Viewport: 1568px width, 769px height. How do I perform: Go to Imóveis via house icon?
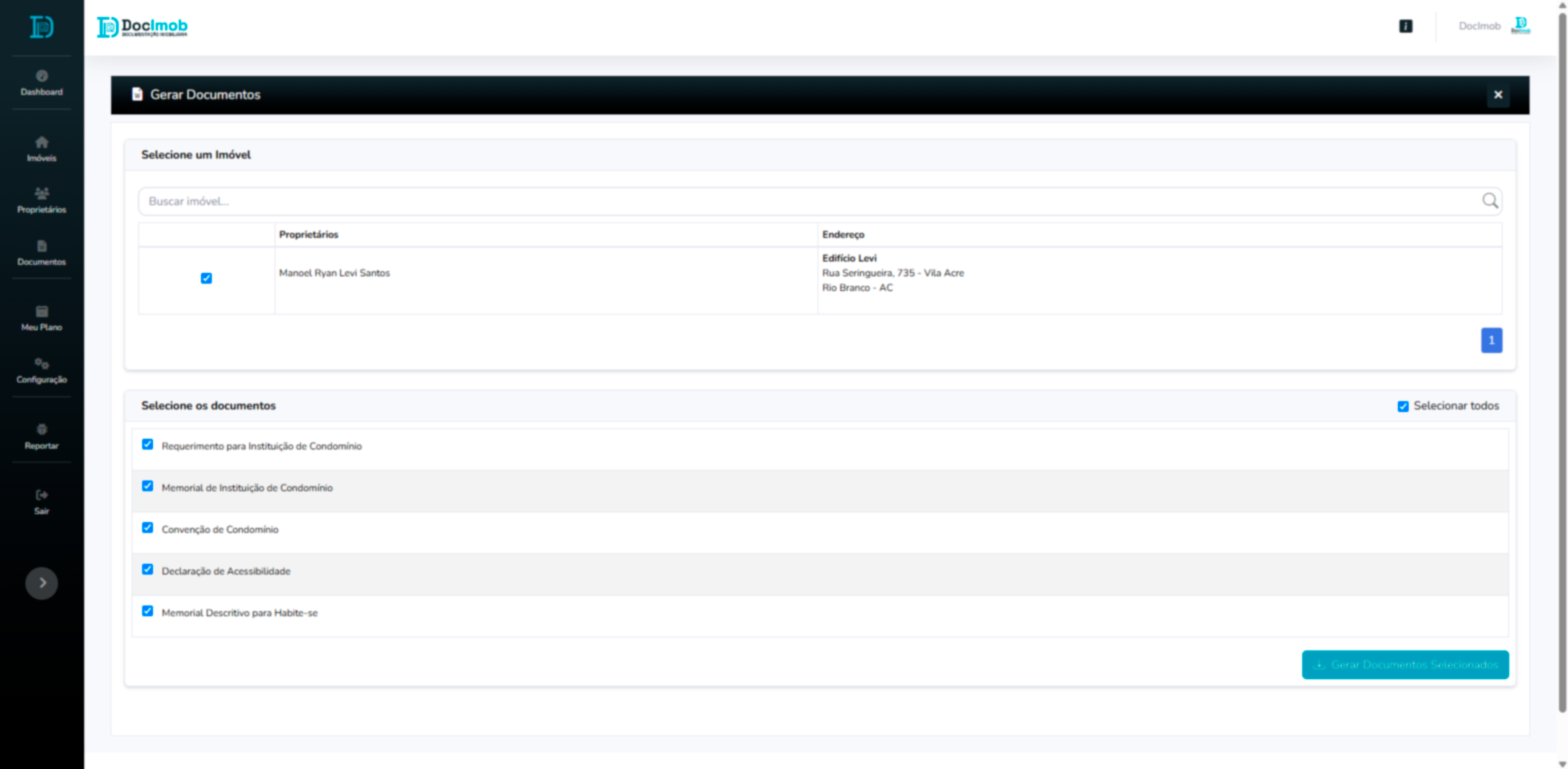[x=42, y=142]
